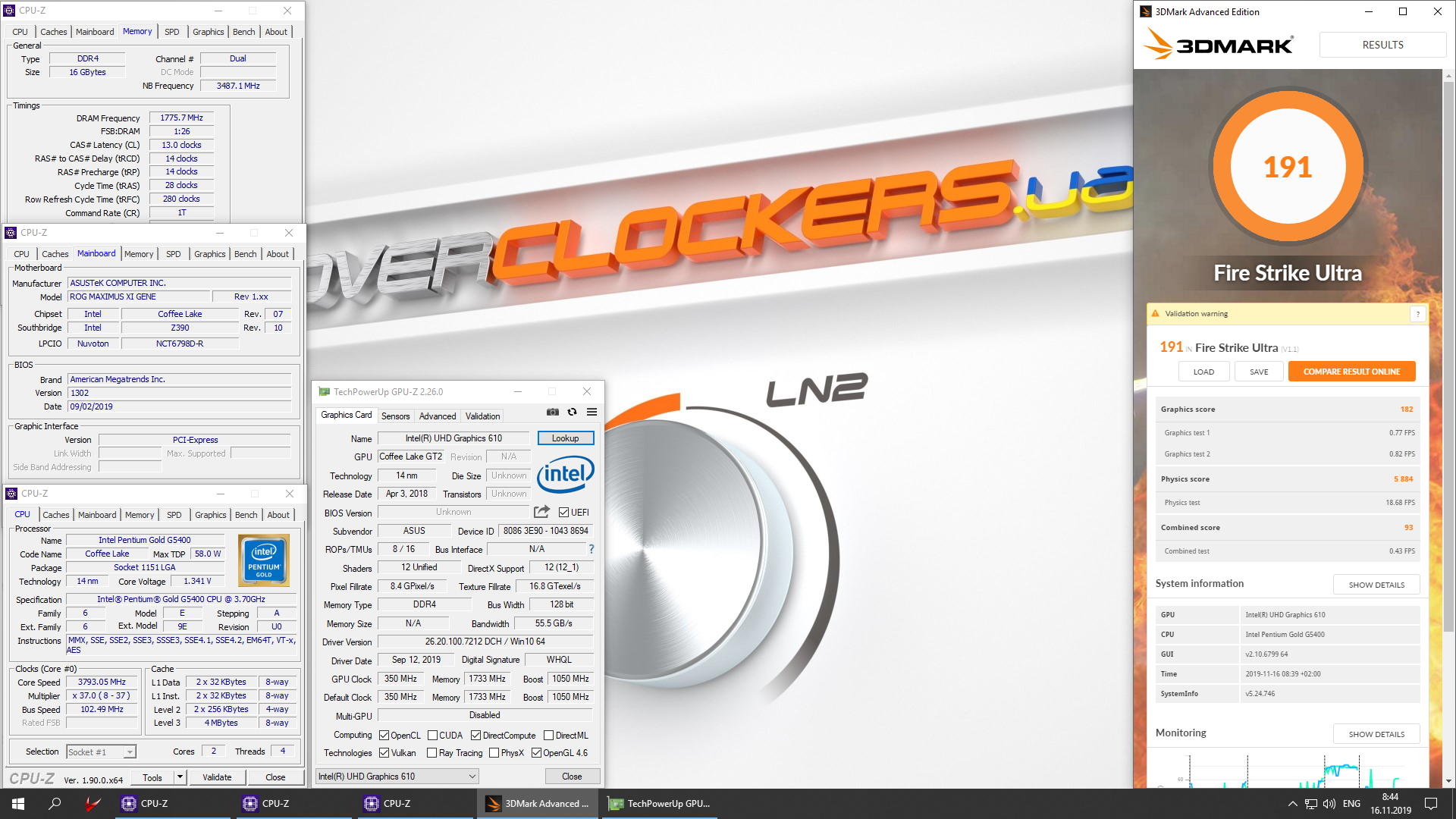Open TechPowerUp GPU-Z taskbar item
1456x819 pixels.
[x=660, y=804]
